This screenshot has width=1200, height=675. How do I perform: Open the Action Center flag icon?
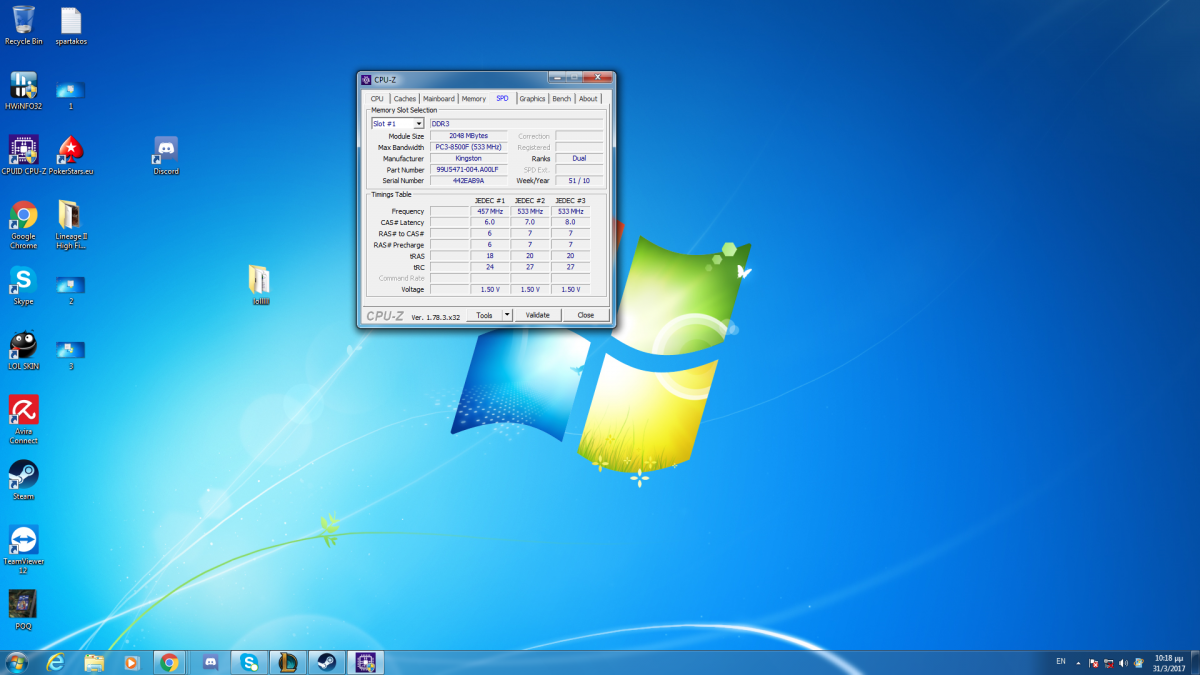pos(1093,662)
